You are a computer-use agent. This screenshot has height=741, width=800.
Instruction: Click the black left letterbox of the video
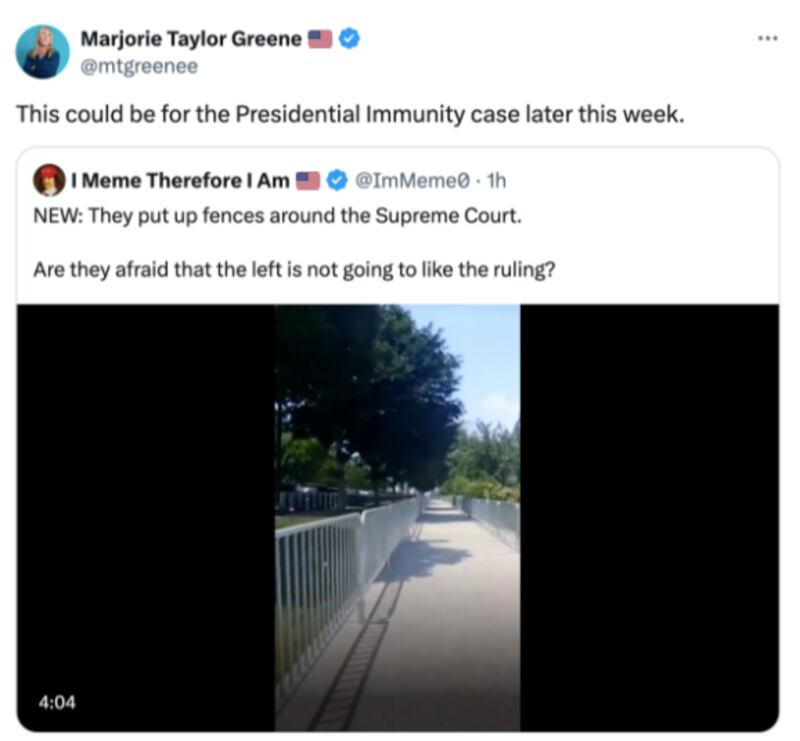tap(146, 517)
